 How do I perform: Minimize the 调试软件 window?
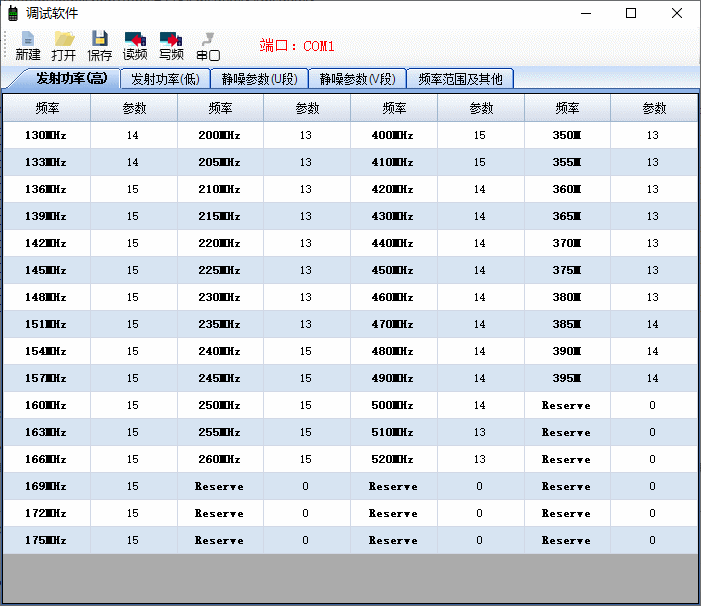click(586, 13)
